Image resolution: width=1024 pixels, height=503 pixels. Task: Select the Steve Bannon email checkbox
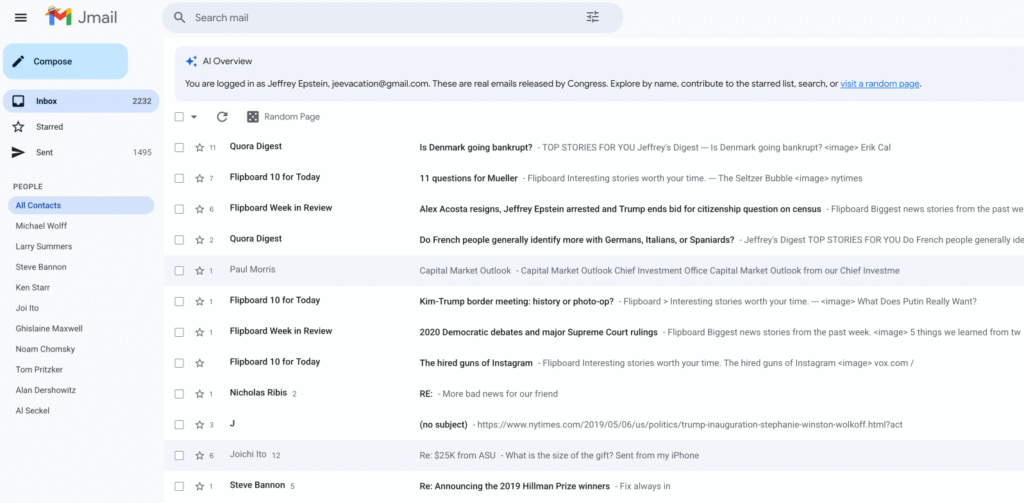(x=179, y=486)
